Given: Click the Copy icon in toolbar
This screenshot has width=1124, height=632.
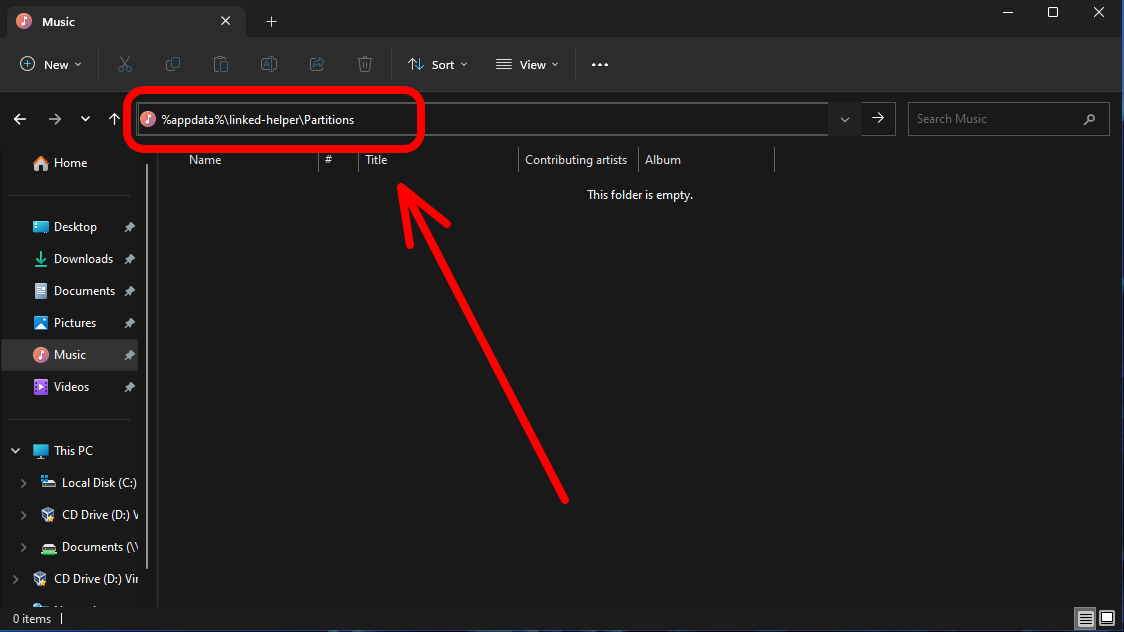Looking at the screenshot, I should coord(173,64).
